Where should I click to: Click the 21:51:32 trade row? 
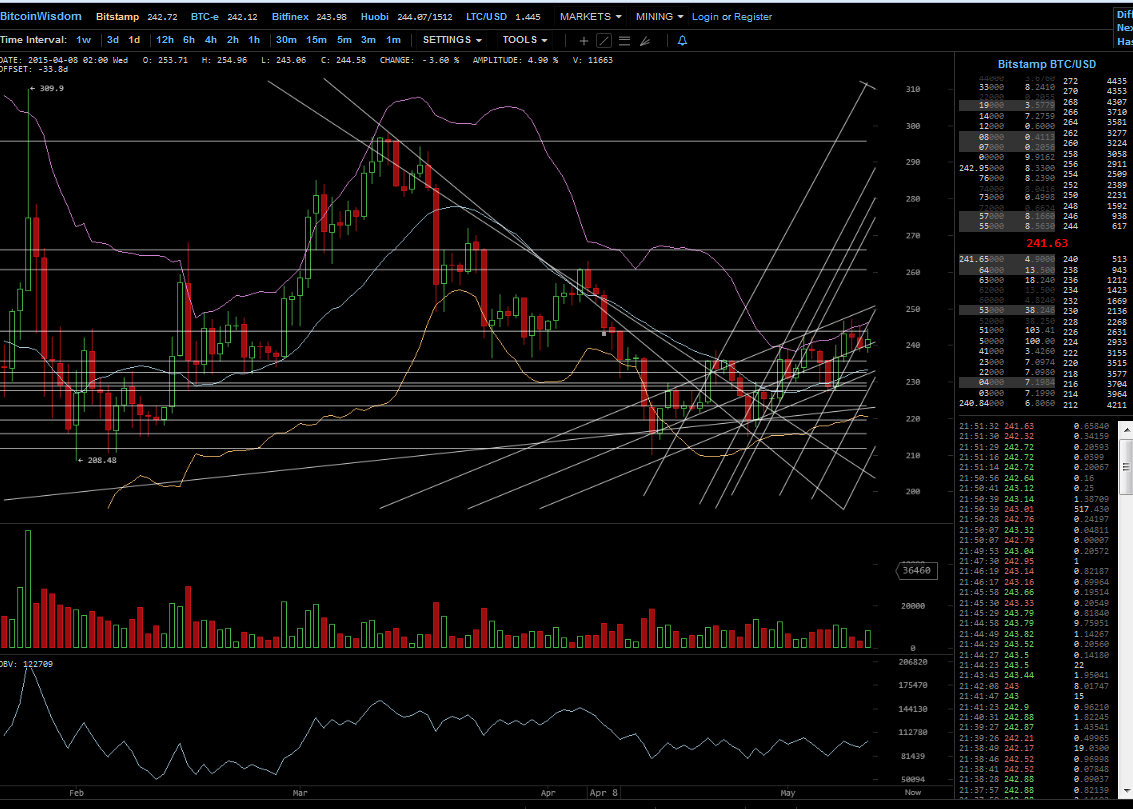tap(1035, 426)
